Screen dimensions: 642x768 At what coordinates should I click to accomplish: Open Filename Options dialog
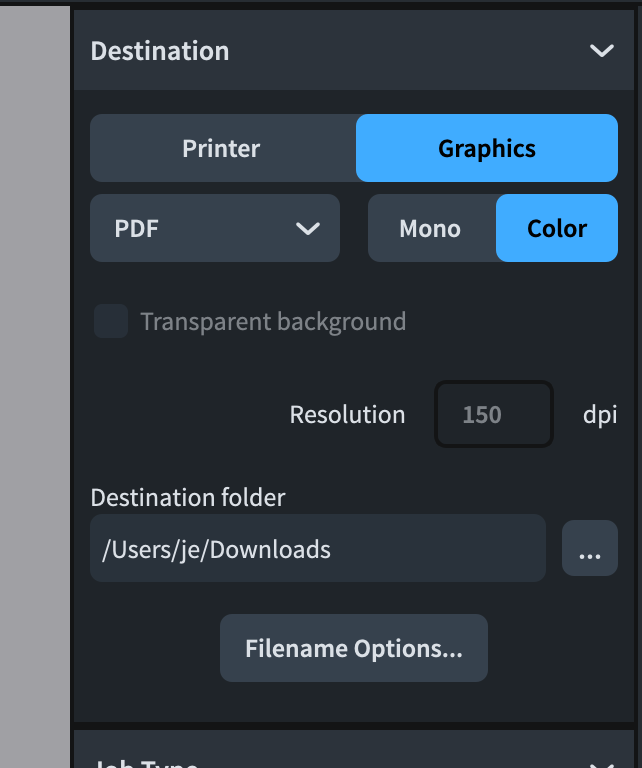pyautogui.click(x=354, y=649)
